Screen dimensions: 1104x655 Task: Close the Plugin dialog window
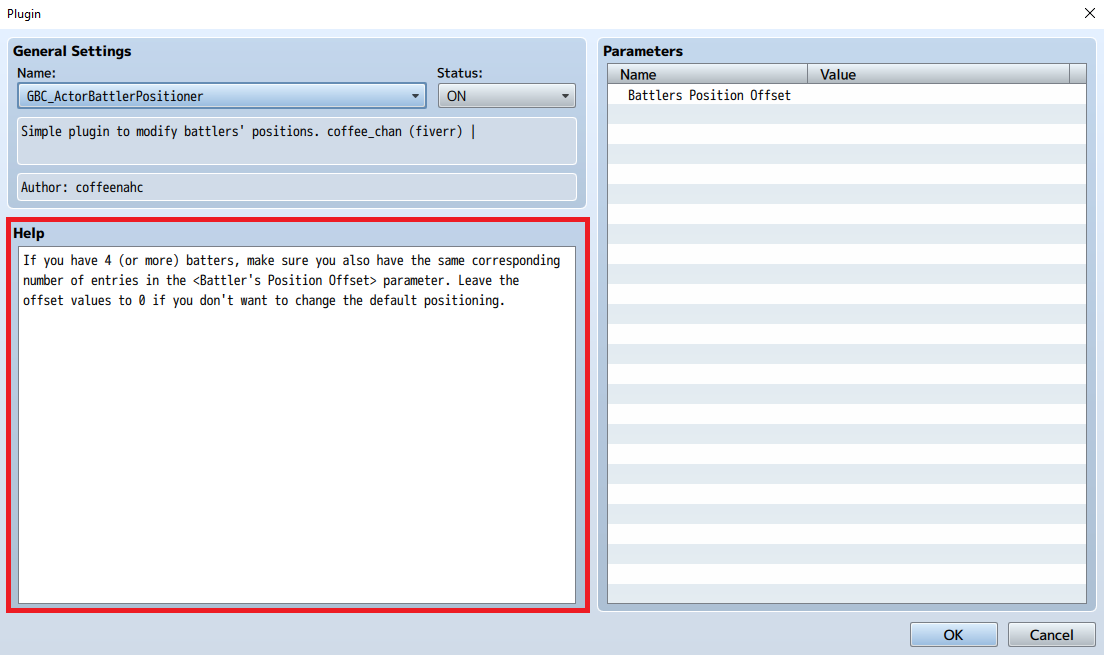point(1089,13)
